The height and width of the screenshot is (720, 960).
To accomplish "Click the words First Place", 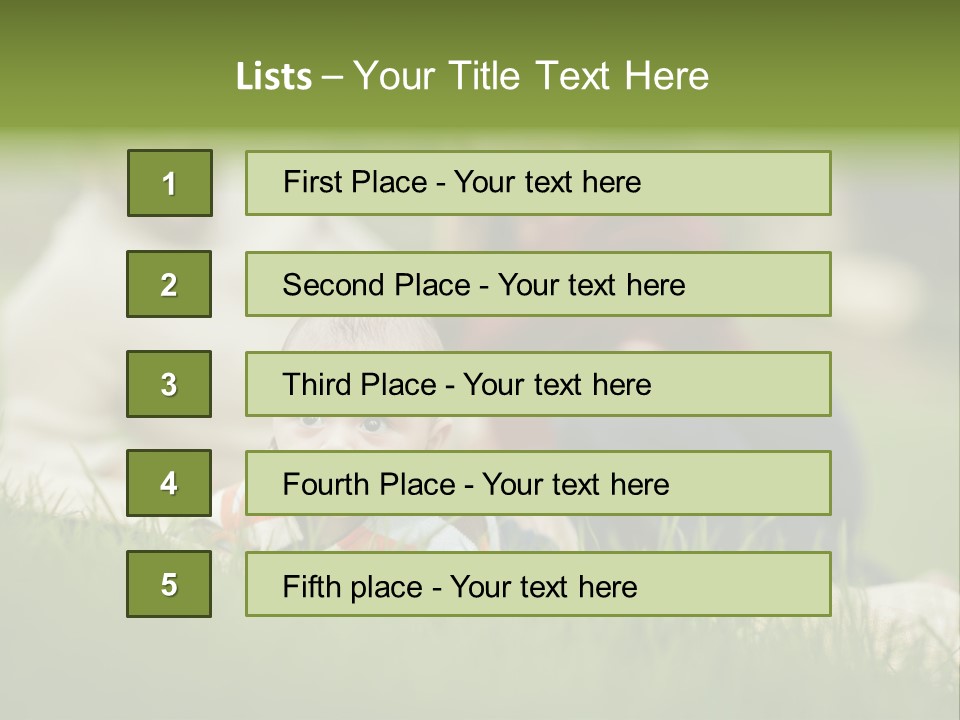I will click(355, 182).
